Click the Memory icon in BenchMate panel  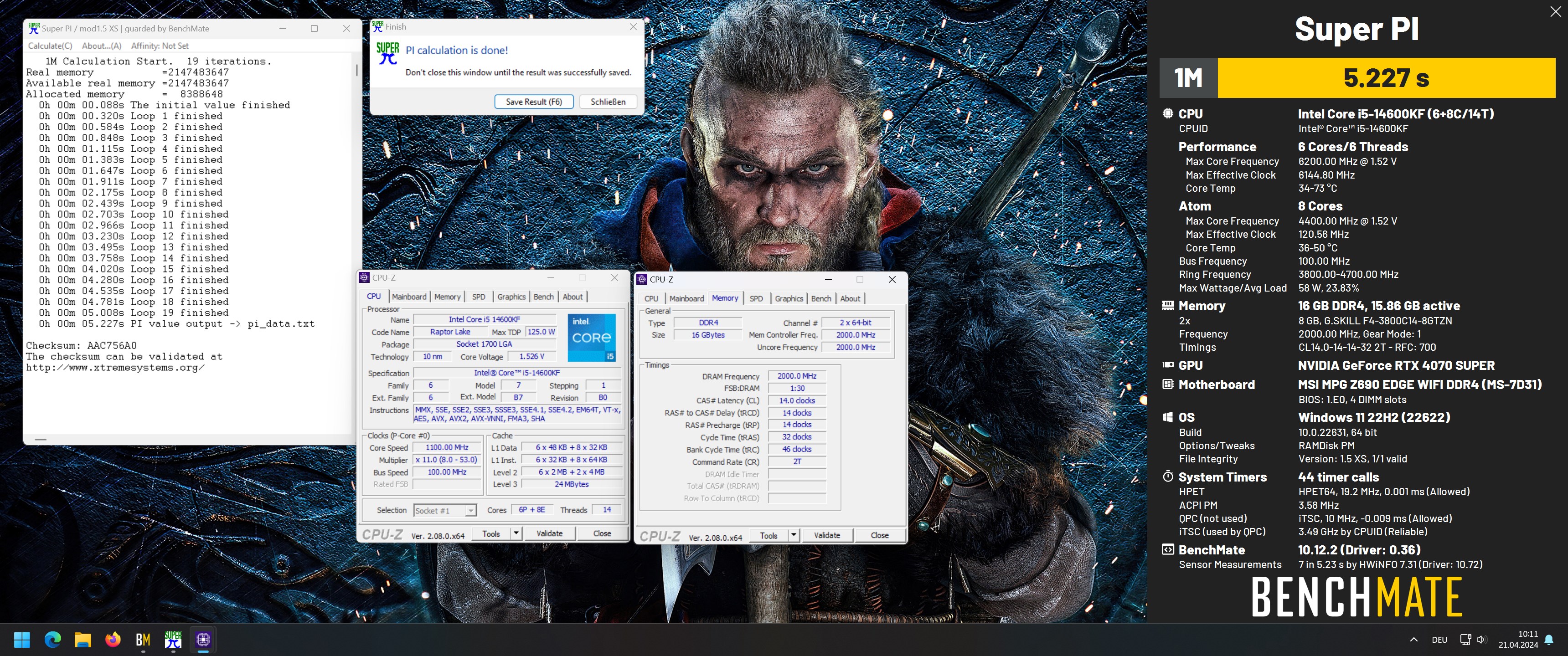[1167, 305]
